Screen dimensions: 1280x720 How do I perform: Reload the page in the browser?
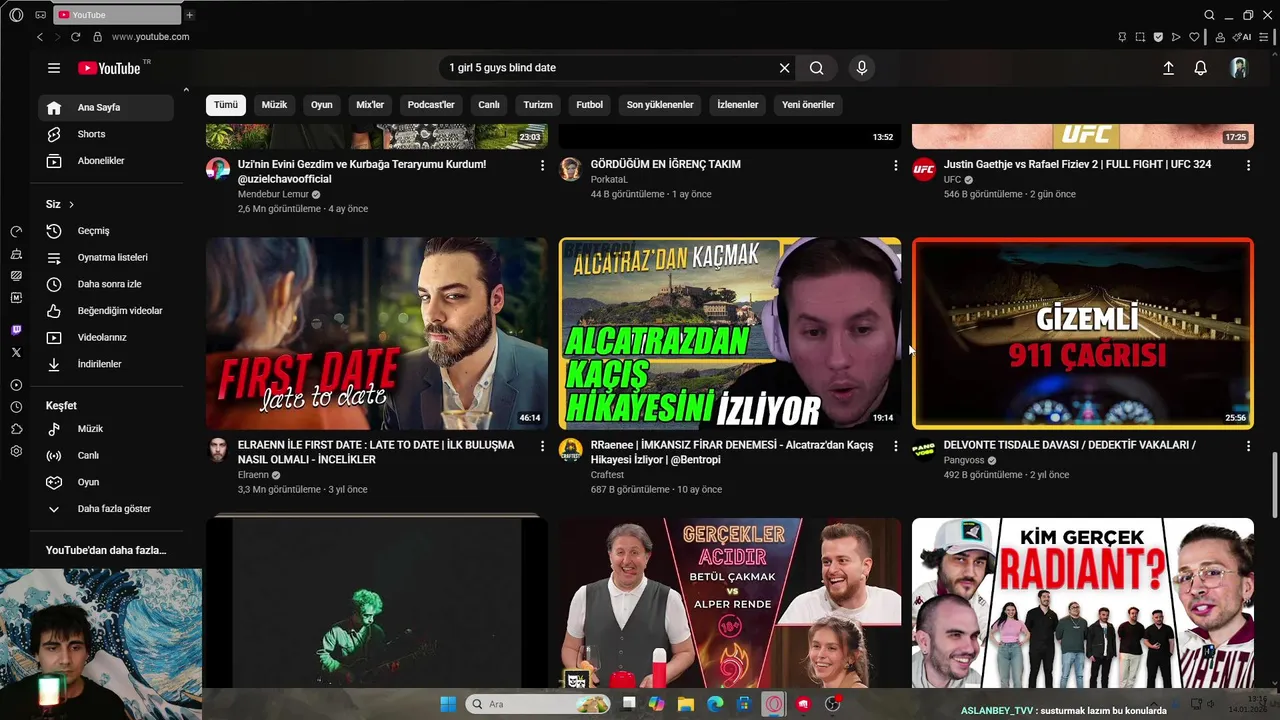pyautogui.click(x=75, y=37)
